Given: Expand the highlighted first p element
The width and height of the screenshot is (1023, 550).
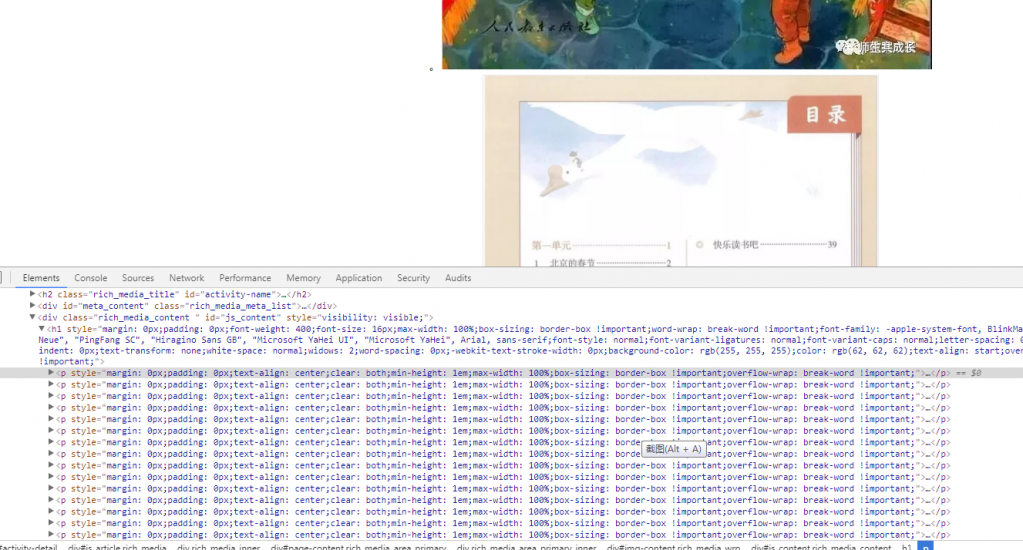Looking at the screenshot, I should 51,373.
